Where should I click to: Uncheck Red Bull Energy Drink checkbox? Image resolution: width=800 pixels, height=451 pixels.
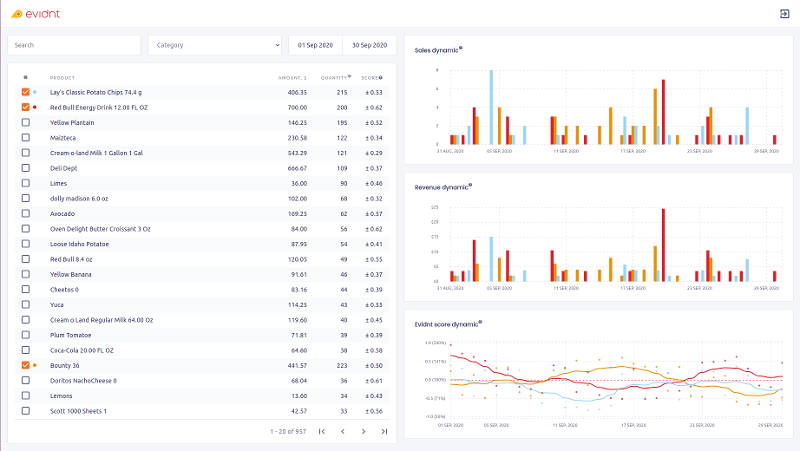click(x=26, y=107)
